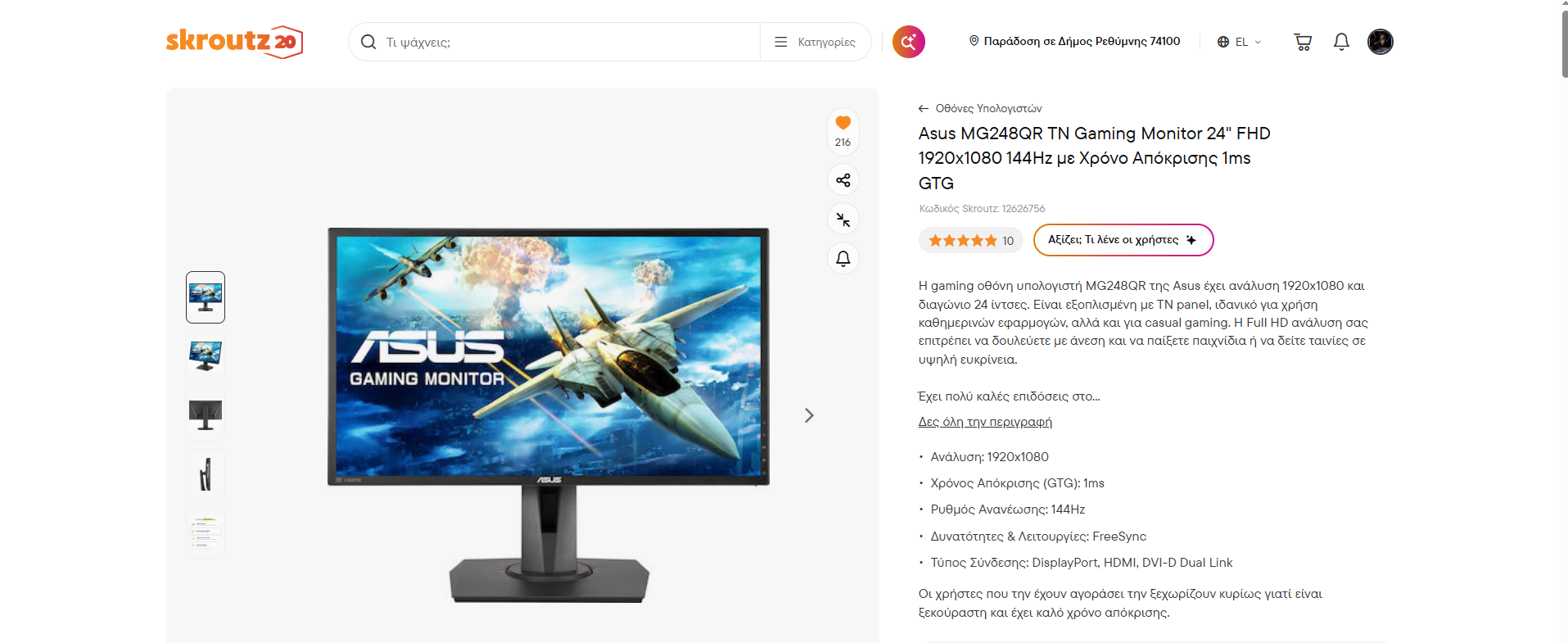Open the shopping cart icon
This screenshot has height=643, width=1568.
[1303, 42]
